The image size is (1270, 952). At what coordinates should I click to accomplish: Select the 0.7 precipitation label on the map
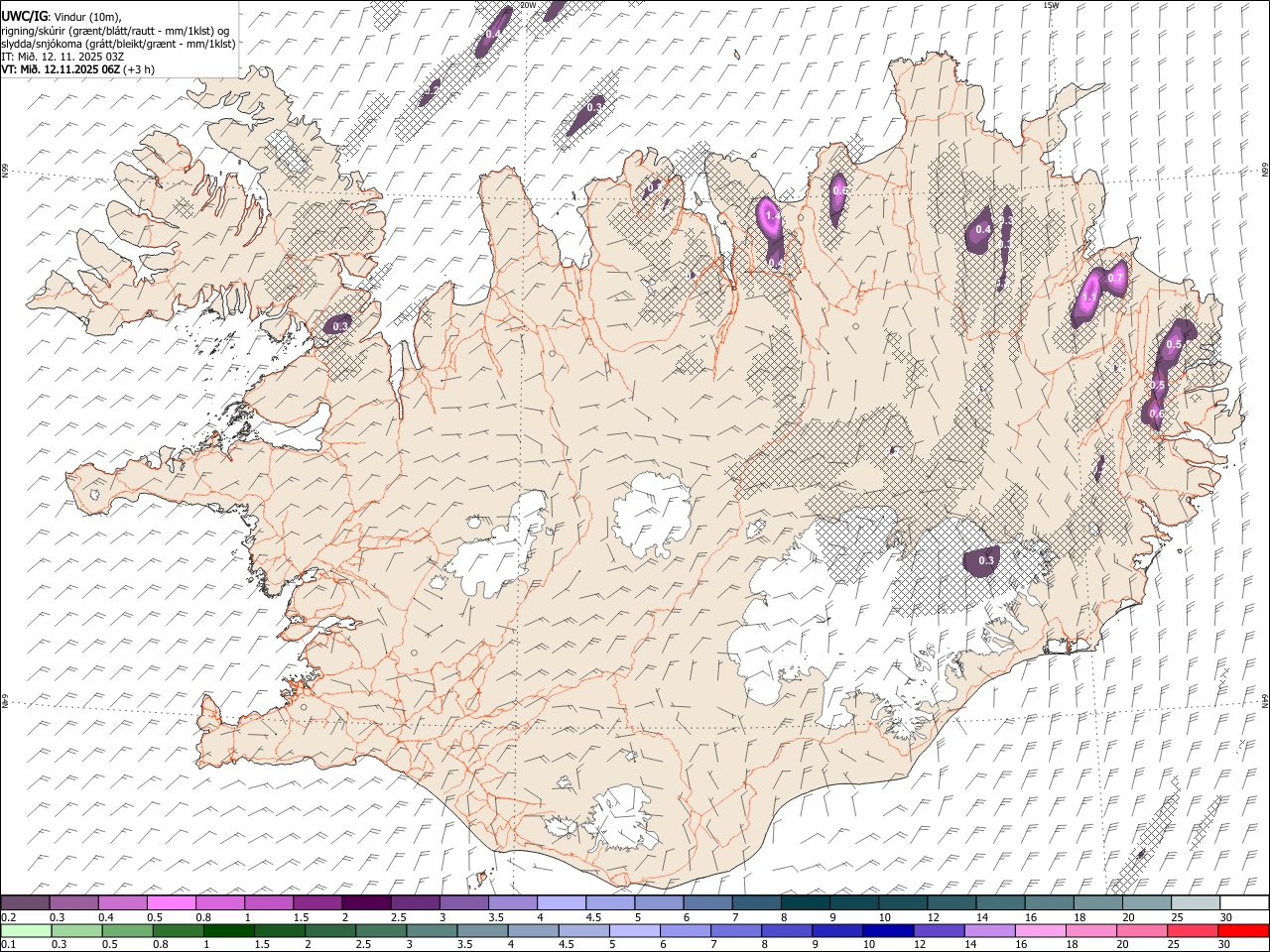pos(1116,279)
